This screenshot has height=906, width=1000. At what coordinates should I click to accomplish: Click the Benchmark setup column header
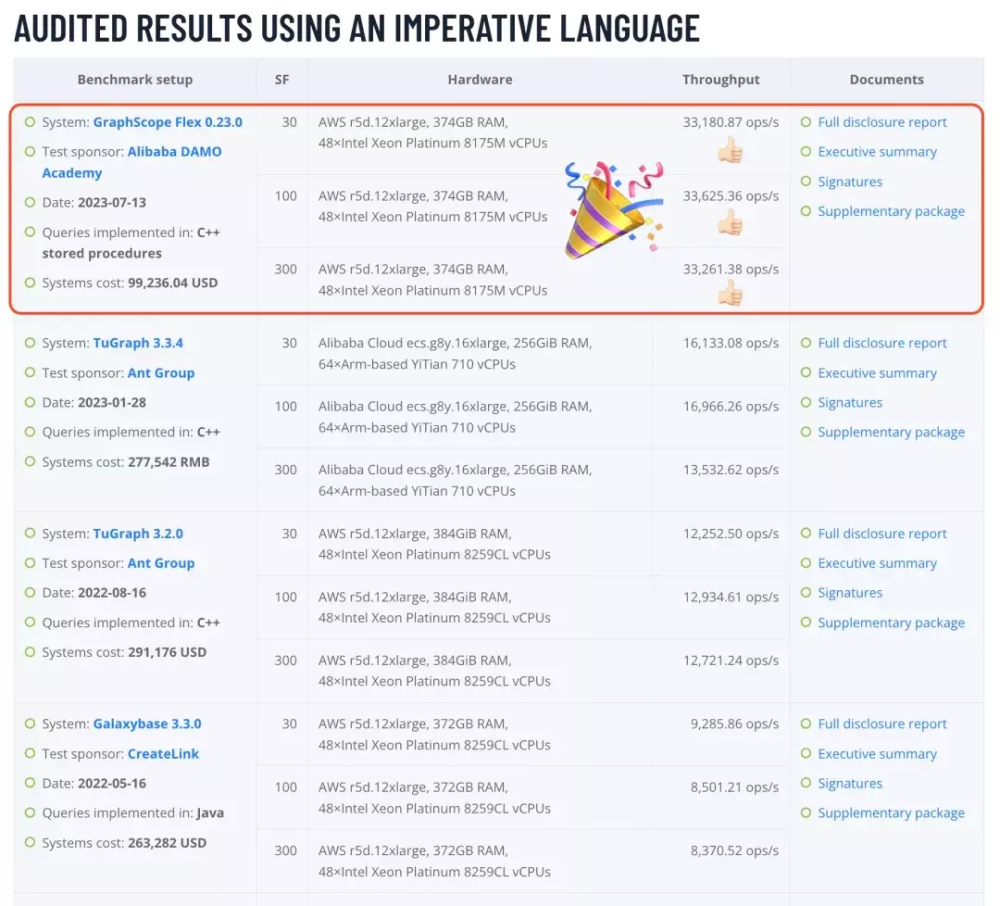135,80
